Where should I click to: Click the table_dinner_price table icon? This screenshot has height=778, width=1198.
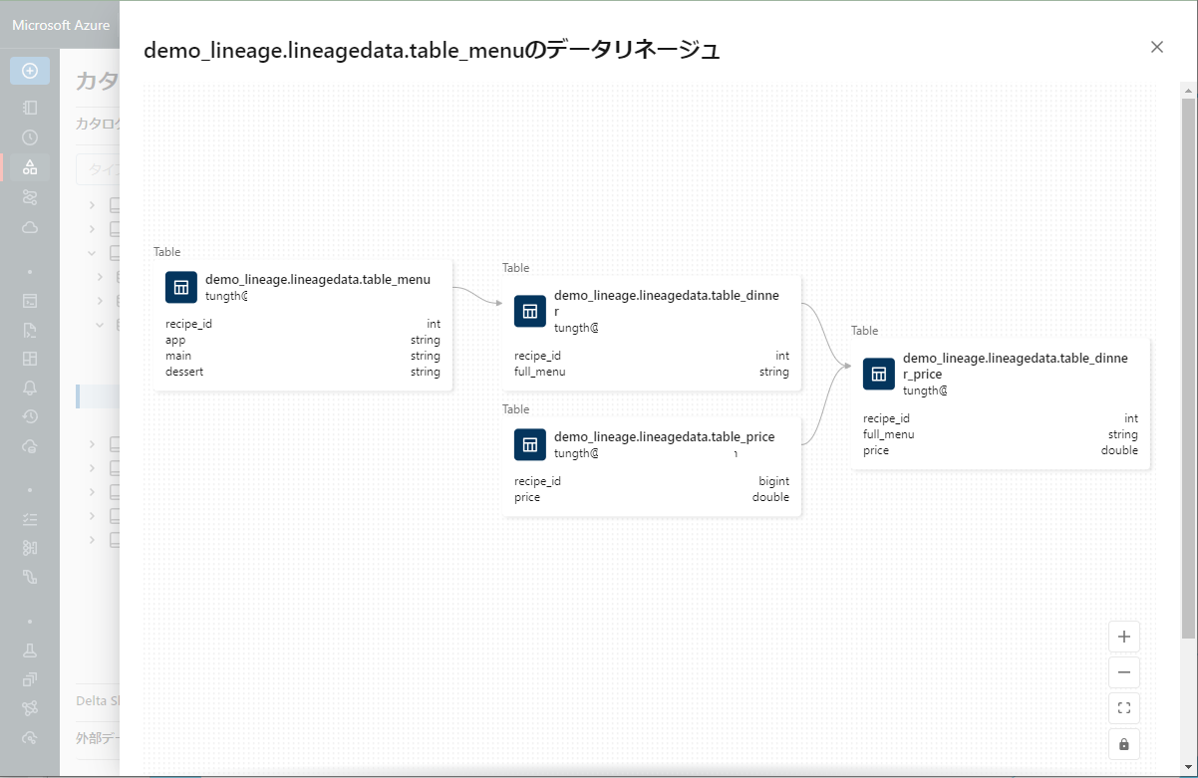point(879,374)
